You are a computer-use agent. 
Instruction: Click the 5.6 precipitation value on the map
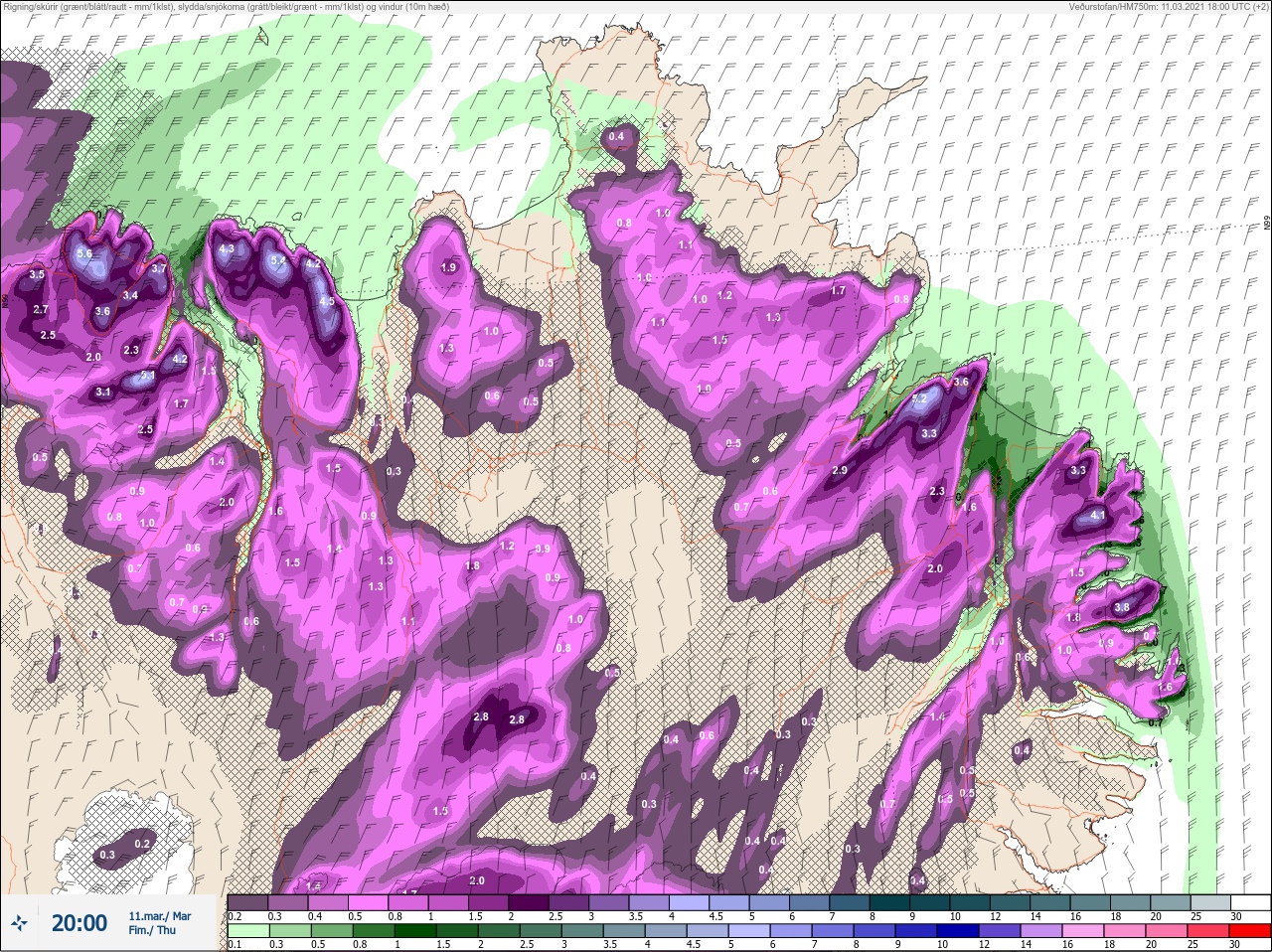[84, 254]
